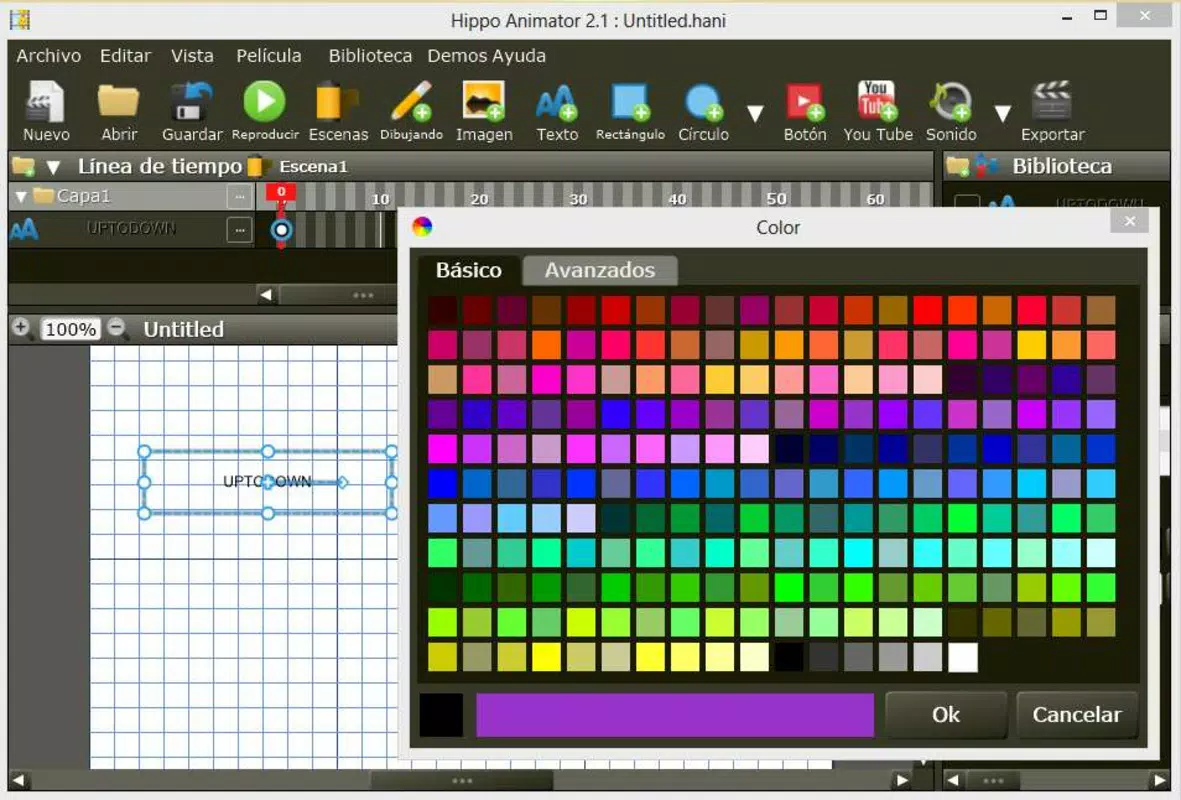Image resolution: width=1181 pixels, height=800 pixels.
Task: Open the Escenas scenes tool
Action: [337, 110]
